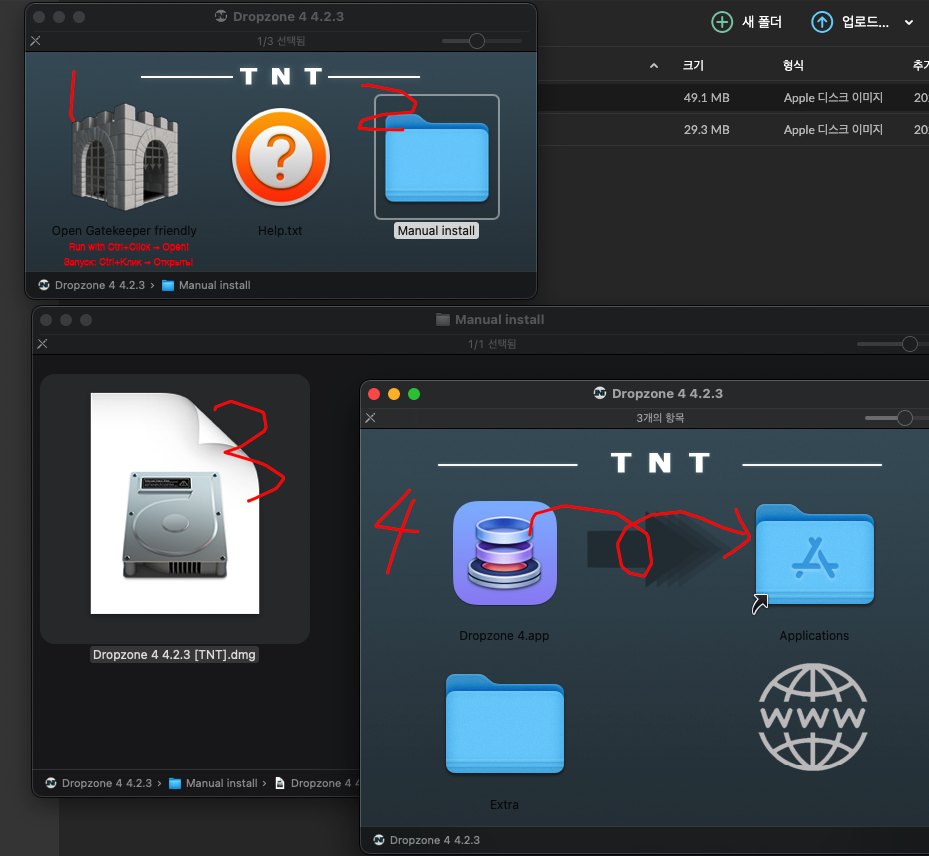Sort the list by the 크기 column
929x856 pixels.
coord(693,65)
